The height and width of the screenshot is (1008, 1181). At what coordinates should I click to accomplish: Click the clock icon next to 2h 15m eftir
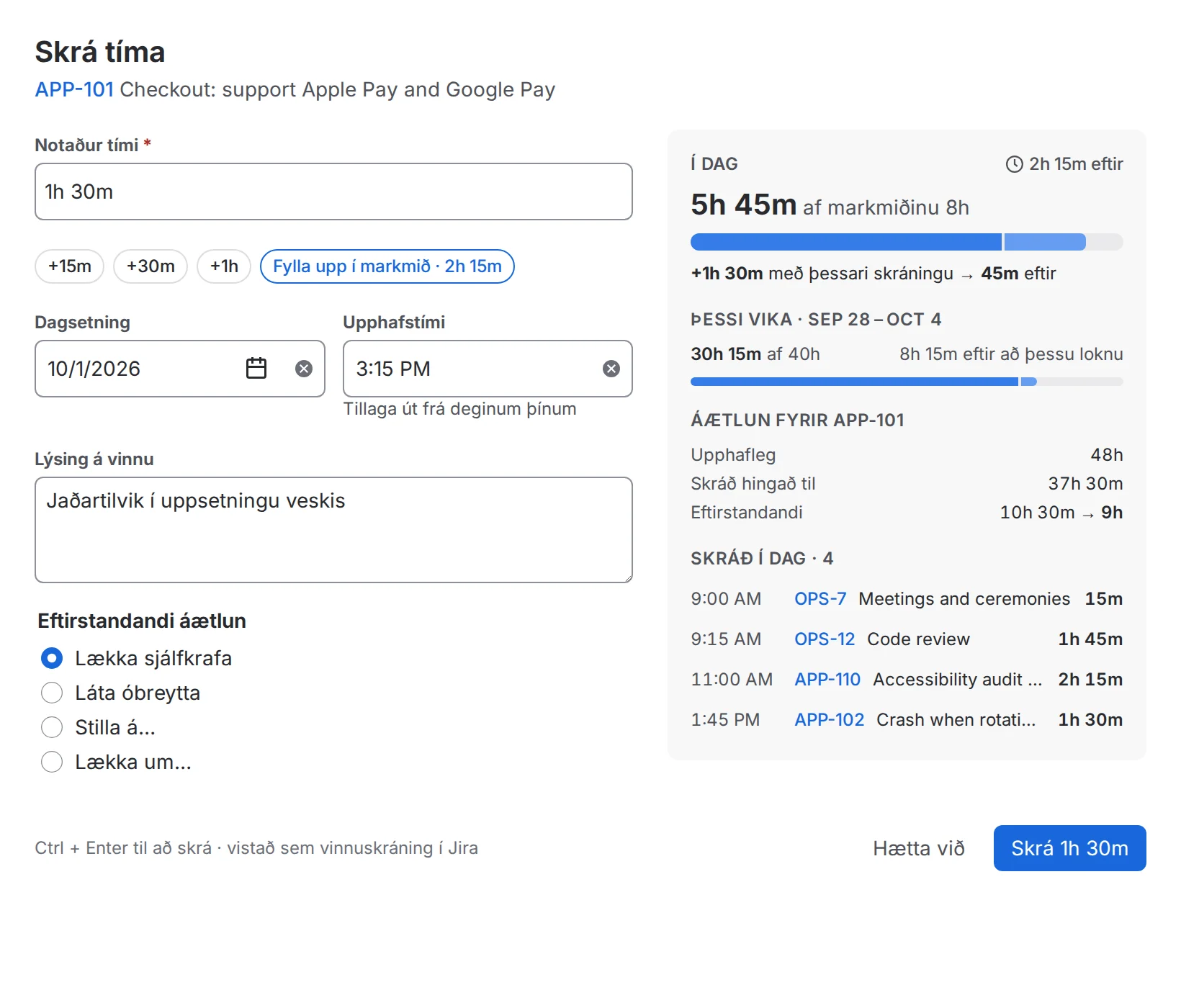click(1014, 164)
